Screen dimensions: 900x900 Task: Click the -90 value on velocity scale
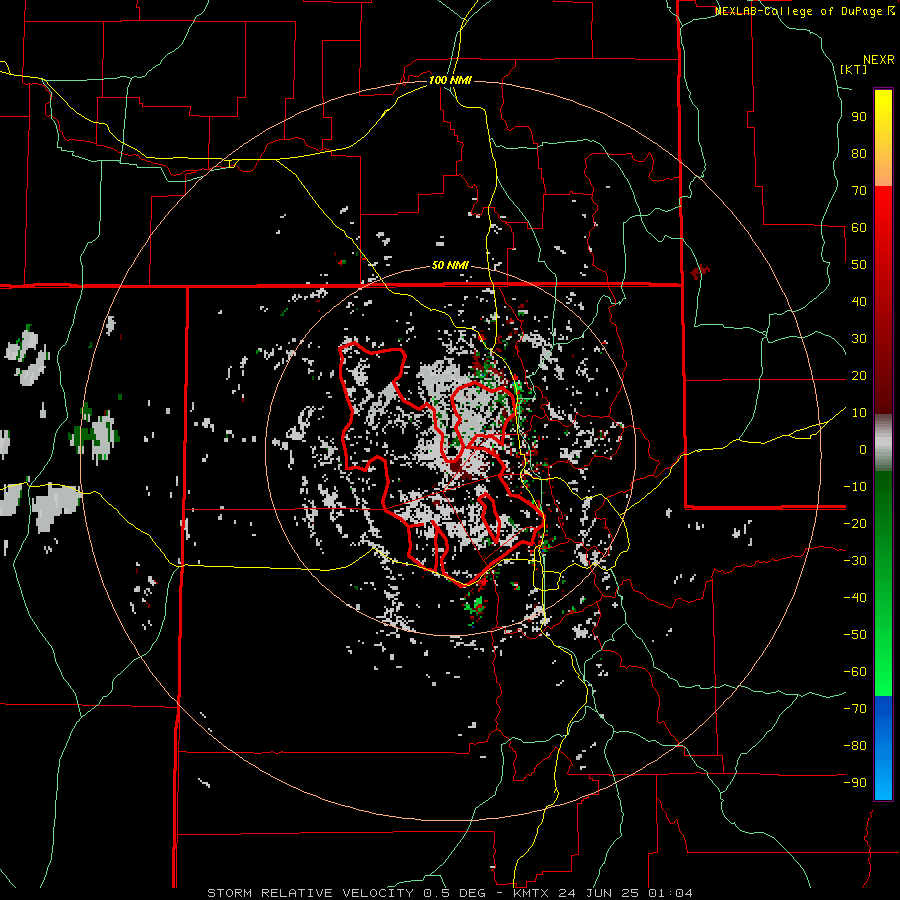(855, 783)
